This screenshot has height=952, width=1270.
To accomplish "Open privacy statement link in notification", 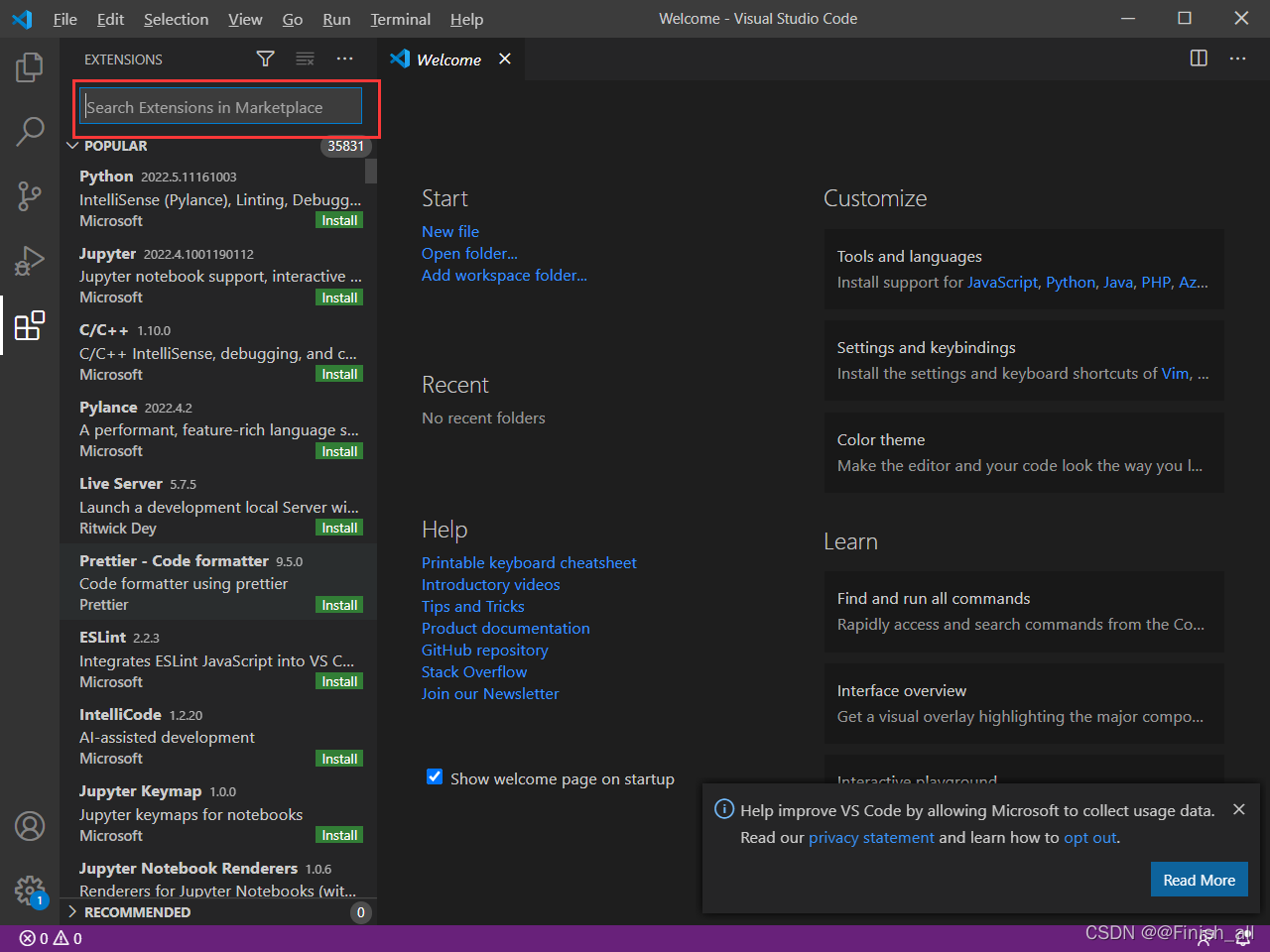I will [x=871, y=837].
